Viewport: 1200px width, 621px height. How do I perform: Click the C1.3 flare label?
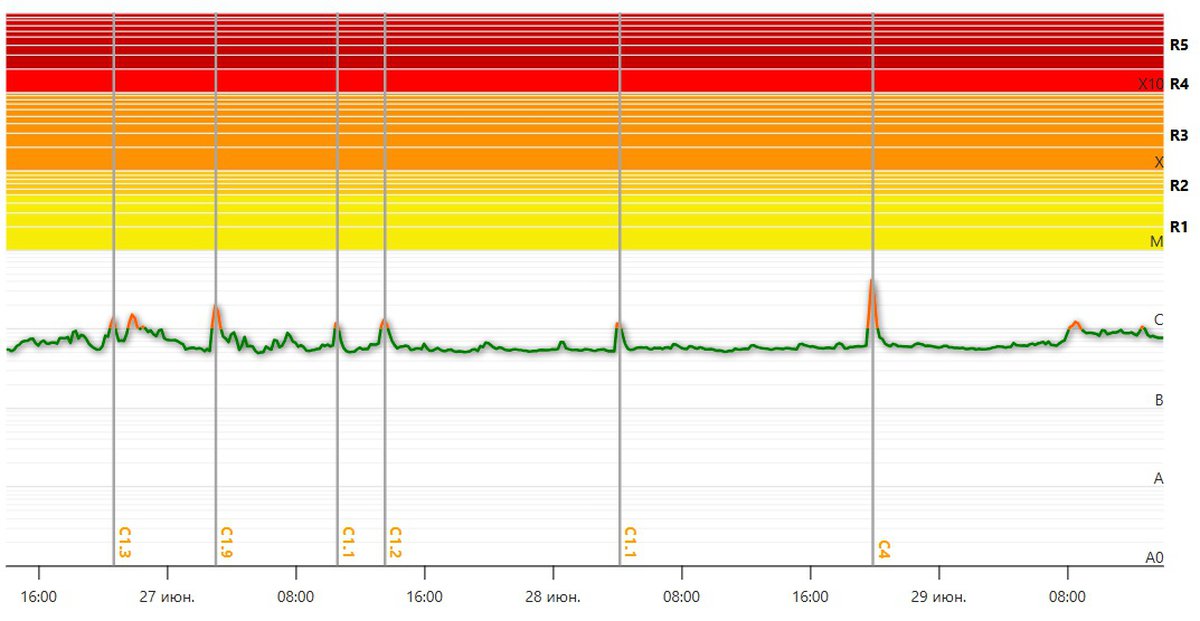(125, 542)
